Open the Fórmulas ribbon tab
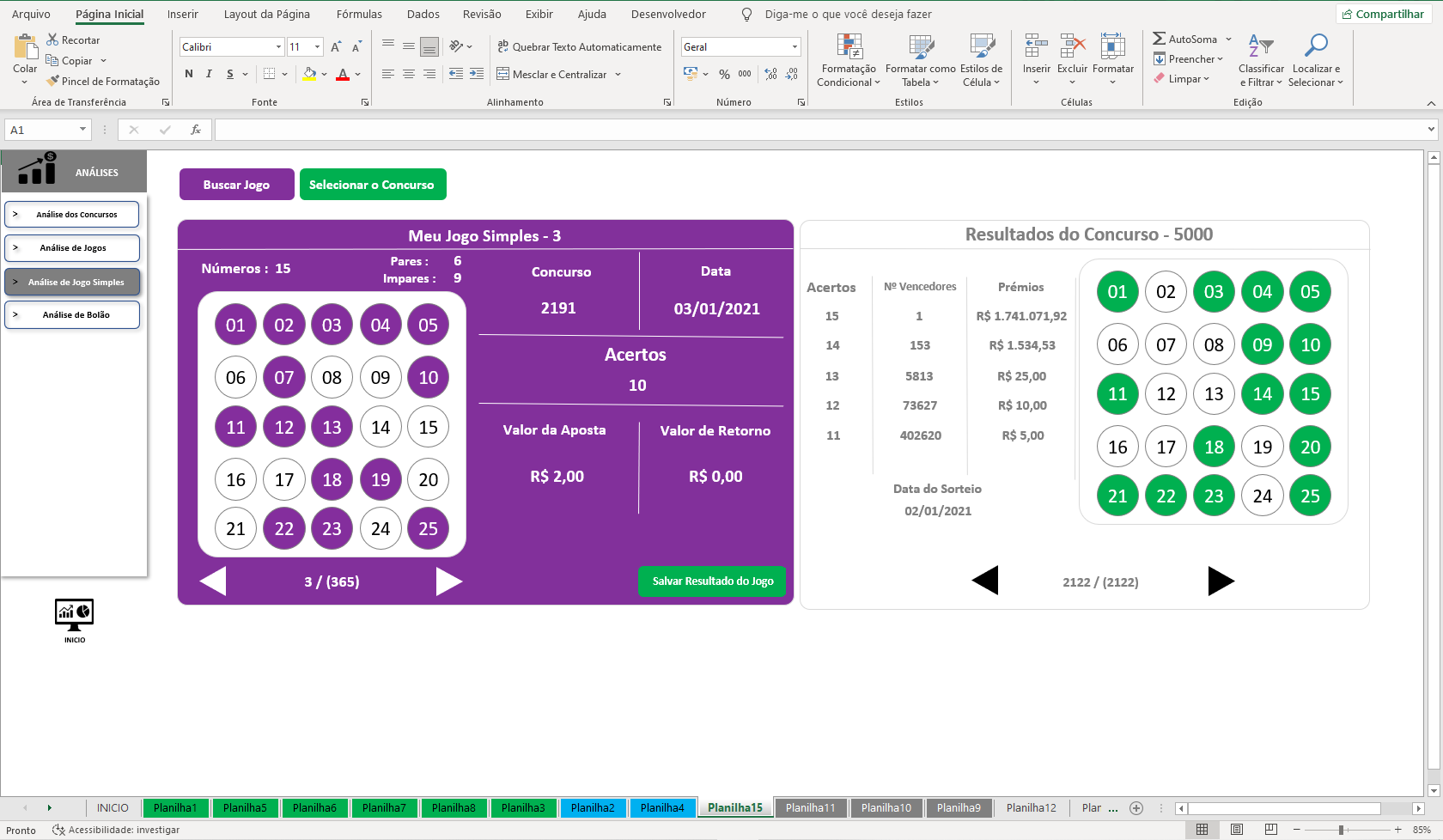This screenshot has width=1443, height=840. click(x=359, y=14)
